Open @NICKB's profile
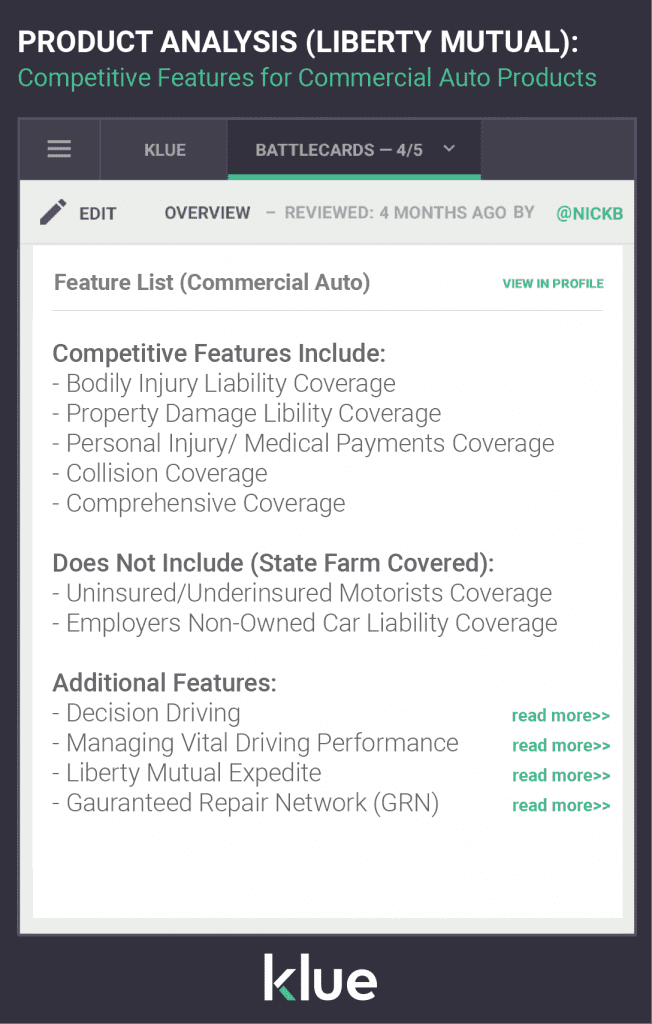Viewport: 652px width, 1024px height. (589, 212)
